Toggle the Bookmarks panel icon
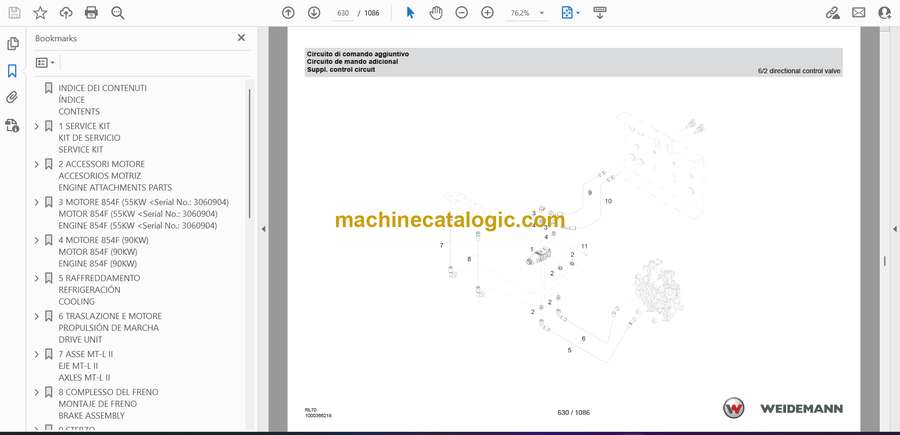This screenshot has width=900, height=435. [x=12, y=71]
